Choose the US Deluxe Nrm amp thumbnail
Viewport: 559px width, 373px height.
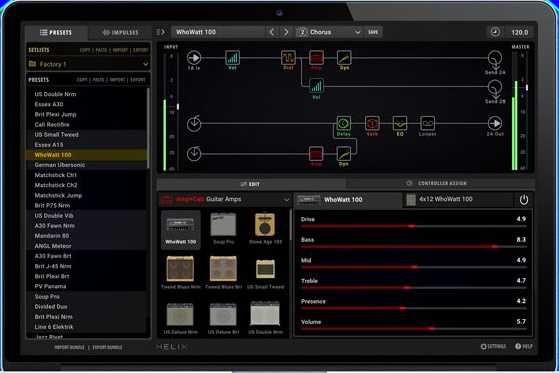click(x=180, y=318)
